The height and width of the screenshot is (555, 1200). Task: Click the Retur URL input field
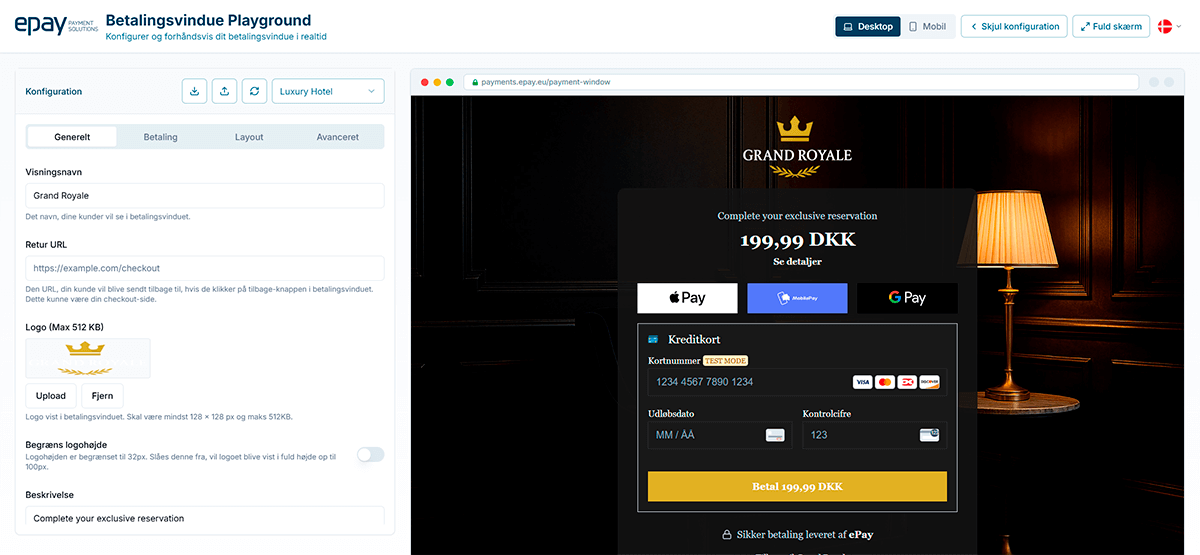pyautogui.click(x=205, y=268)
